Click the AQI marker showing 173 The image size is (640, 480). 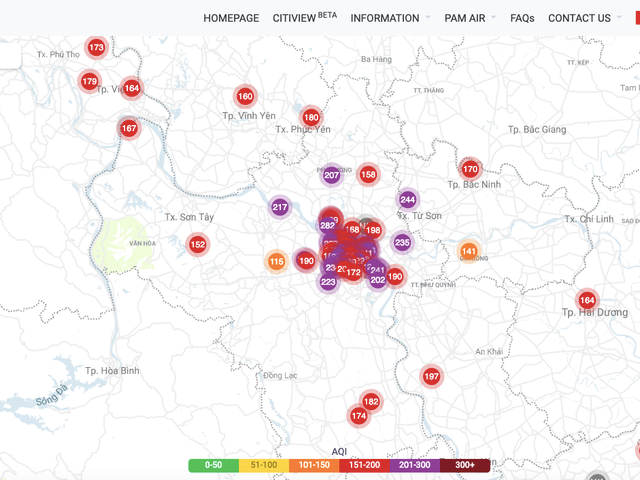[96, 48]
